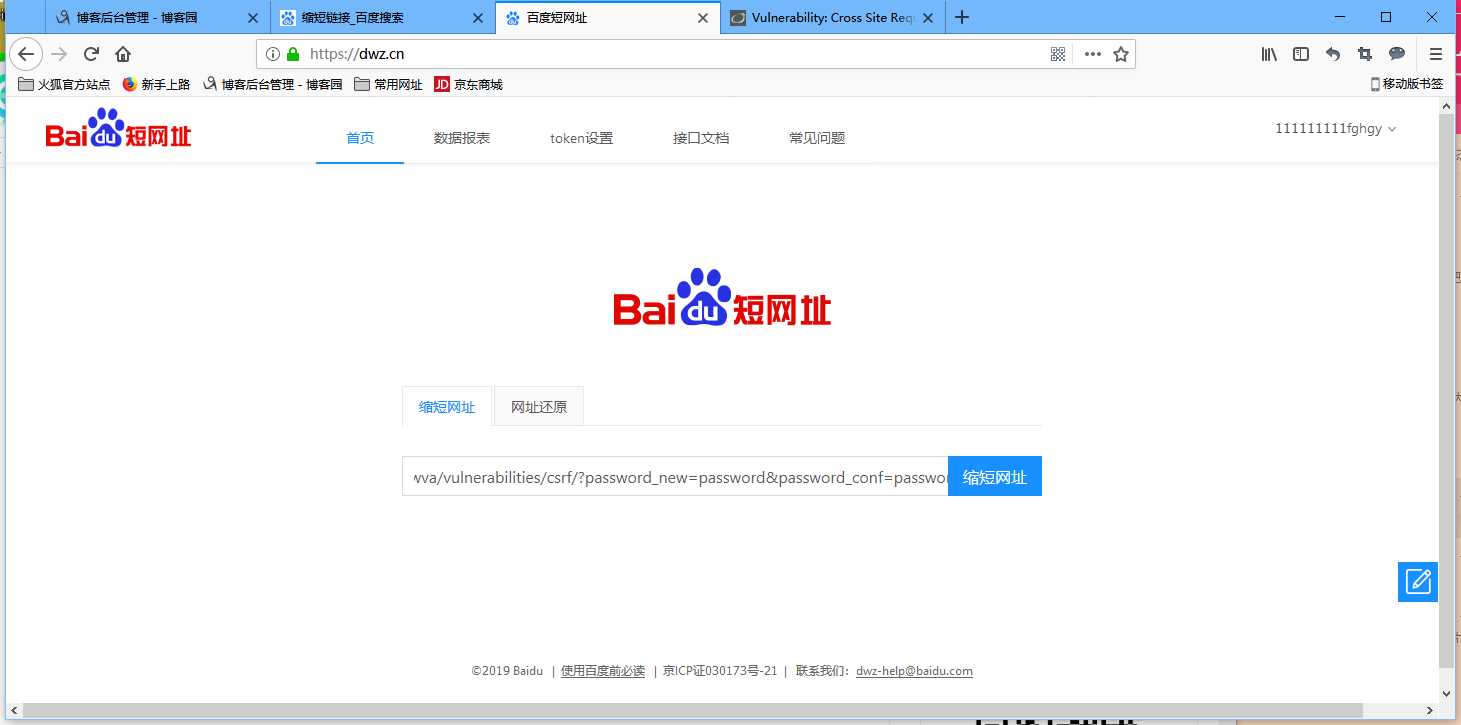Click the browser forward arrow
Viewport: 1461px width, 725px height.
pos(60,54)
